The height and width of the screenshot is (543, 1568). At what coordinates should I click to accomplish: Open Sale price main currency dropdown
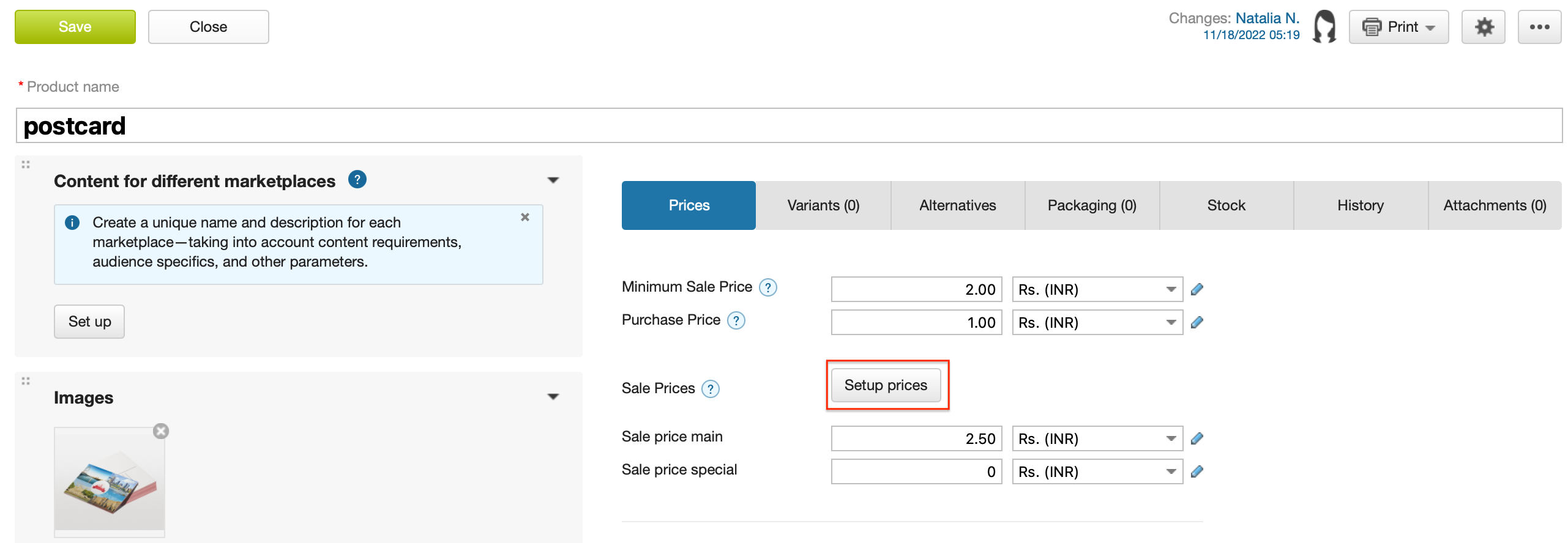point(1097,438)
